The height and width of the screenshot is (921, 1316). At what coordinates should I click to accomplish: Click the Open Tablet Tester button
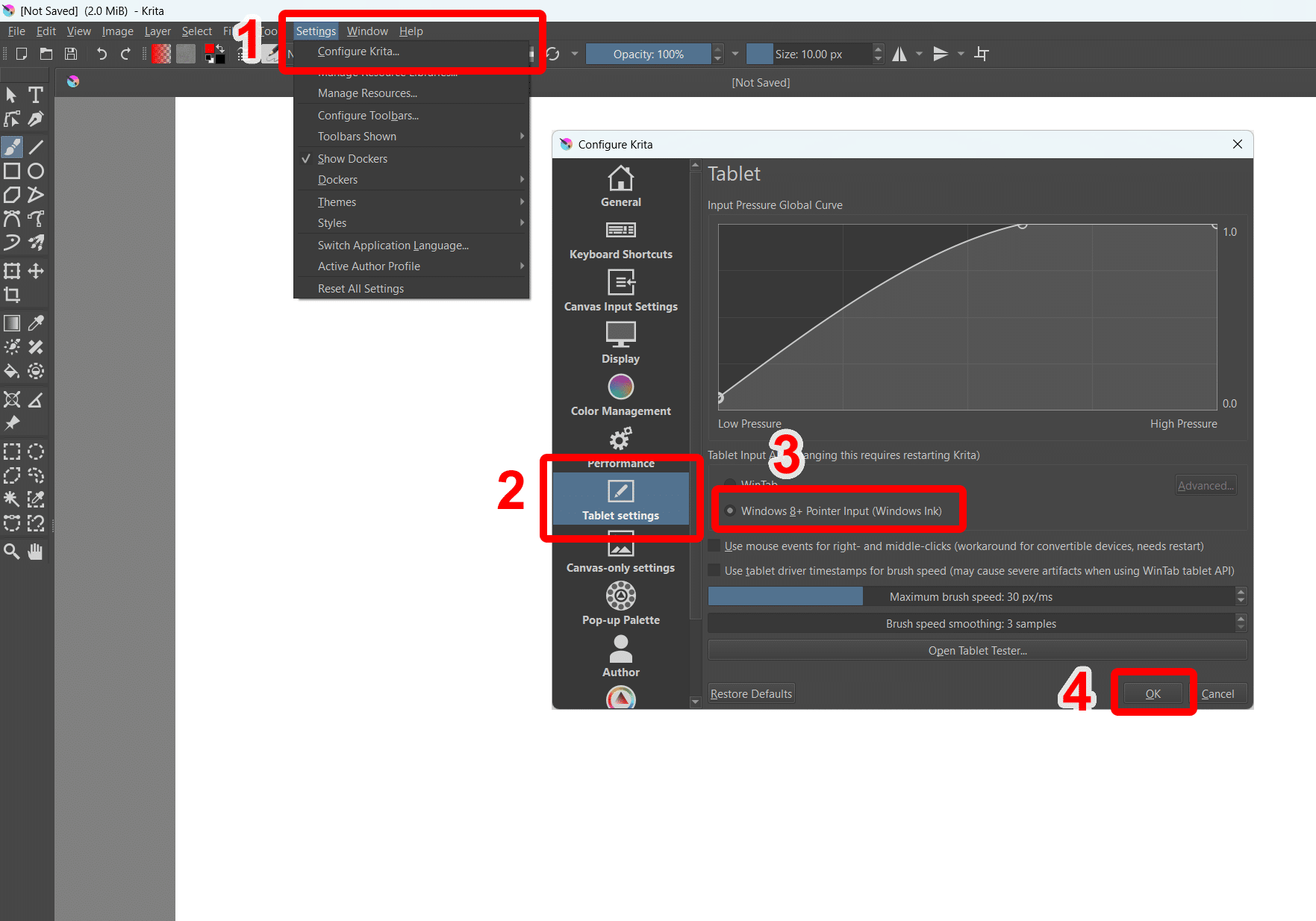tap(977, 651)
